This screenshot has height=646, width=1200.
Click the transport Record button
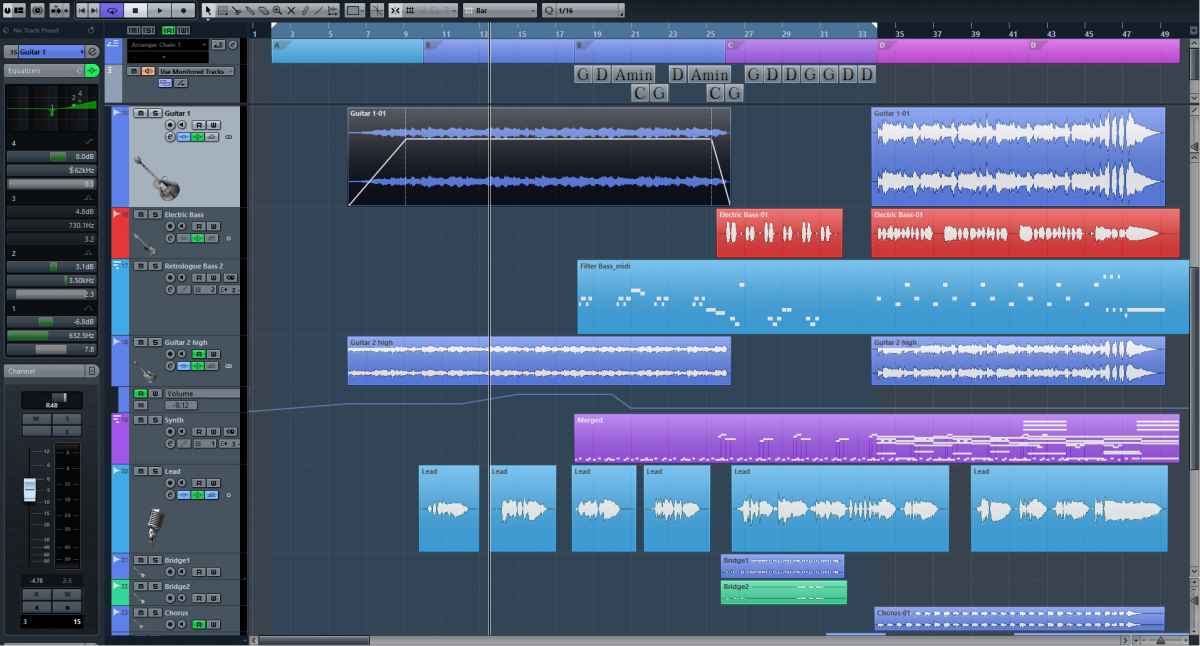click(180, 10)
